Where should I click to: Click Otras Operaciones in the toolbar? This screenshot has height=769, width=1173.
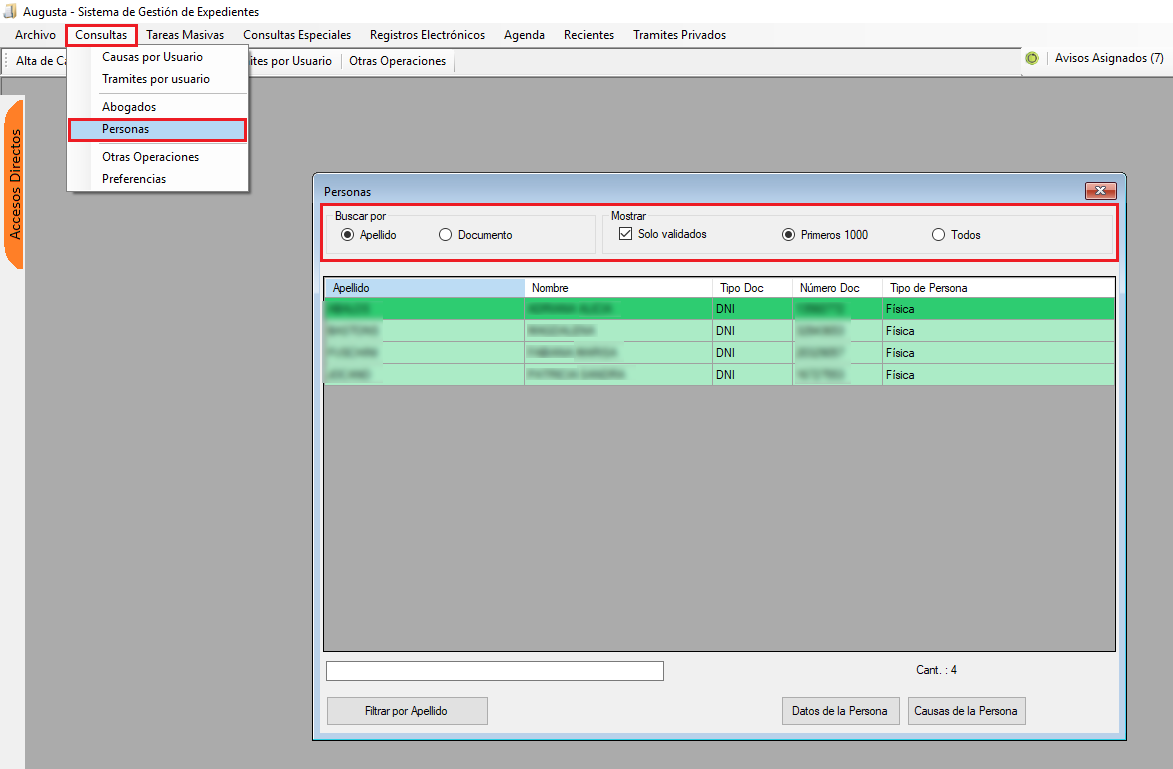point(397,61)
